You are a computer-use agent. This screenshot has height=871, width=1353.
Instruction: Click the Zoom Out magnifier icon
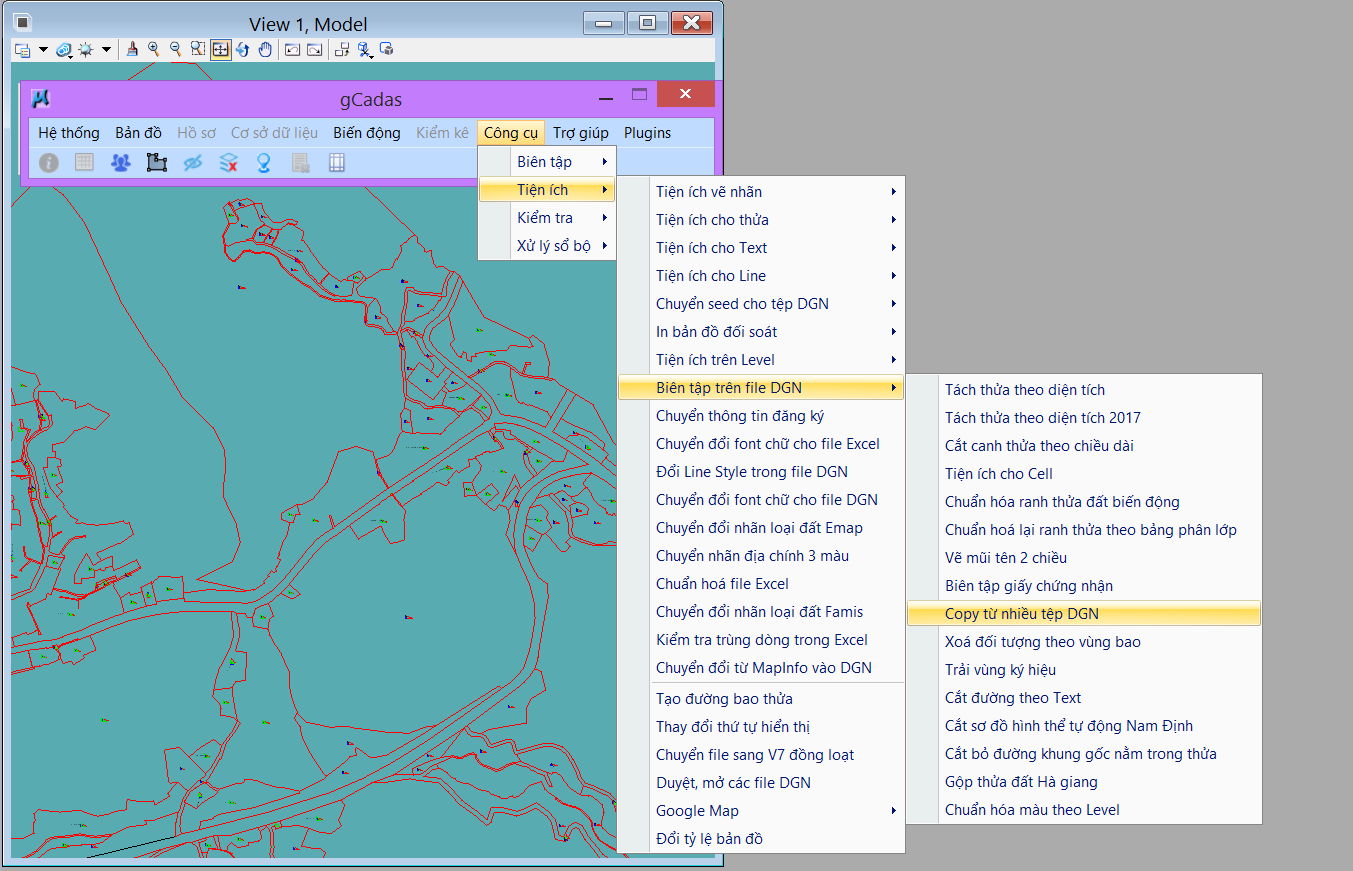tap(176, 49)
